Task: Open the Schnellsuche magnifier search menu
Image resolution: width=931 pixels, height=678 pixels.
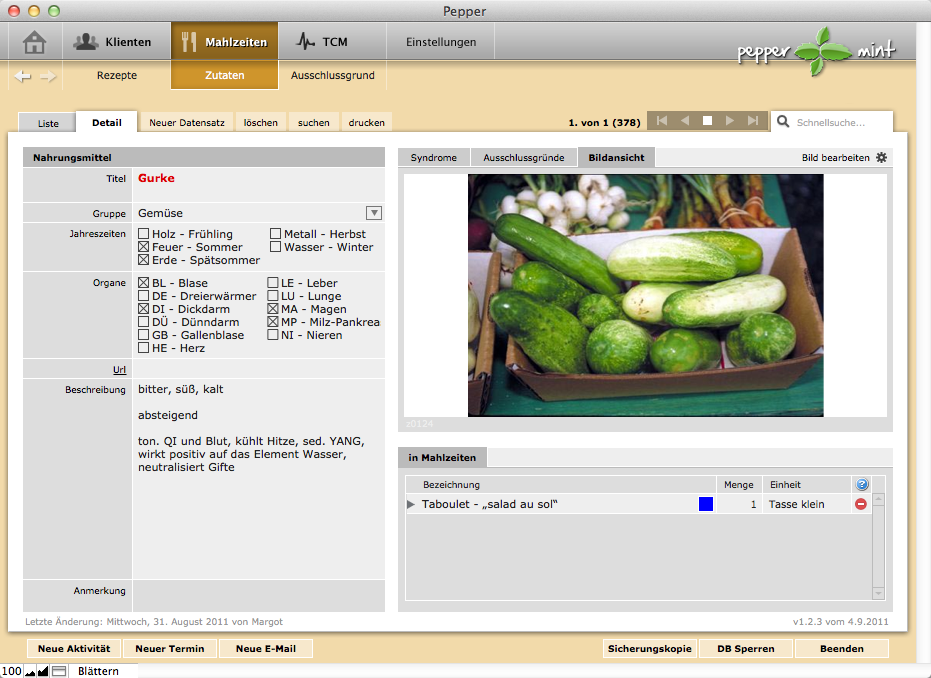Action: (782, 122)
